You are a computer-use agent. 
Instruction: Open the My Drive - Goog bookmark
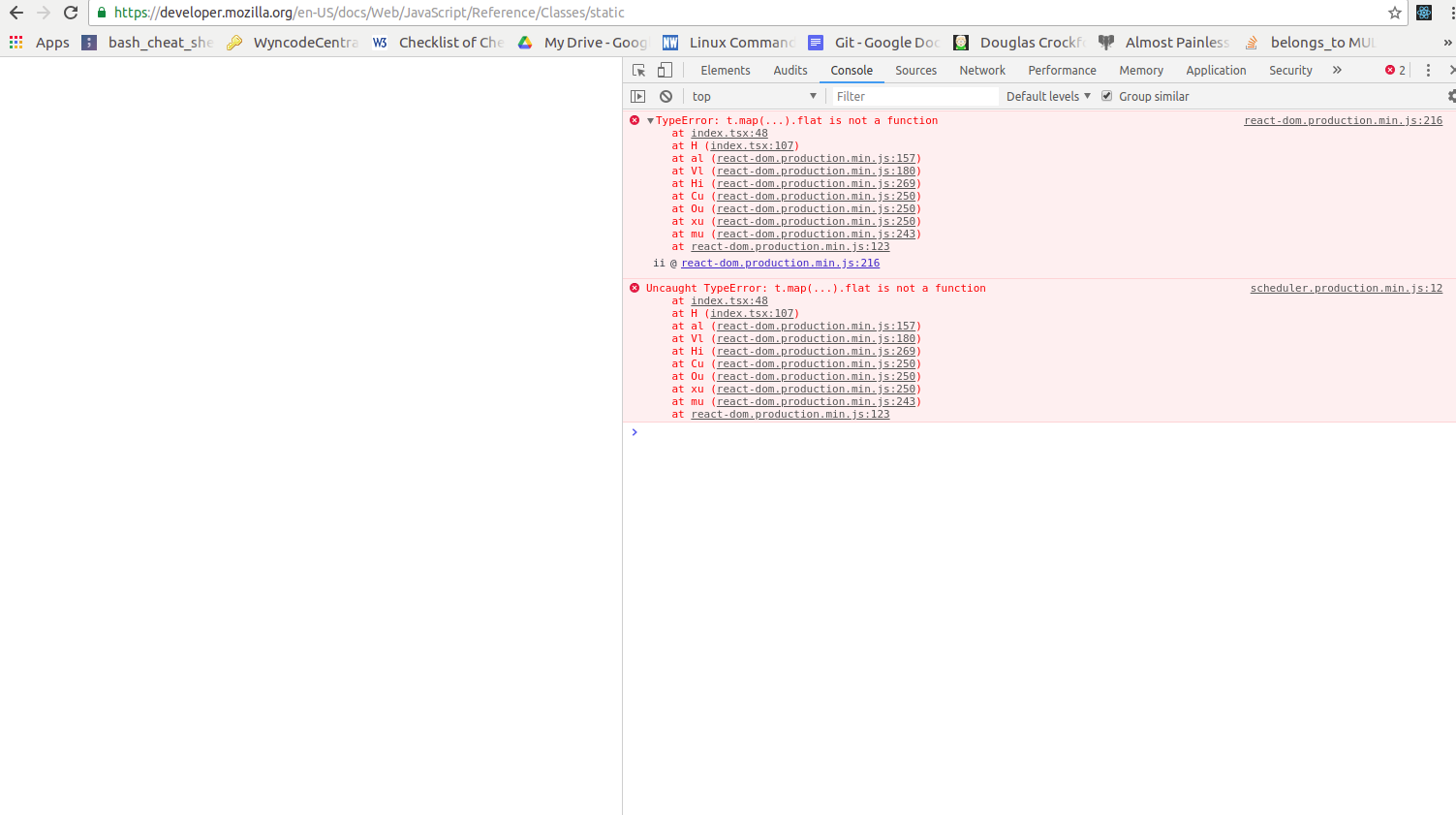[582, 43]
